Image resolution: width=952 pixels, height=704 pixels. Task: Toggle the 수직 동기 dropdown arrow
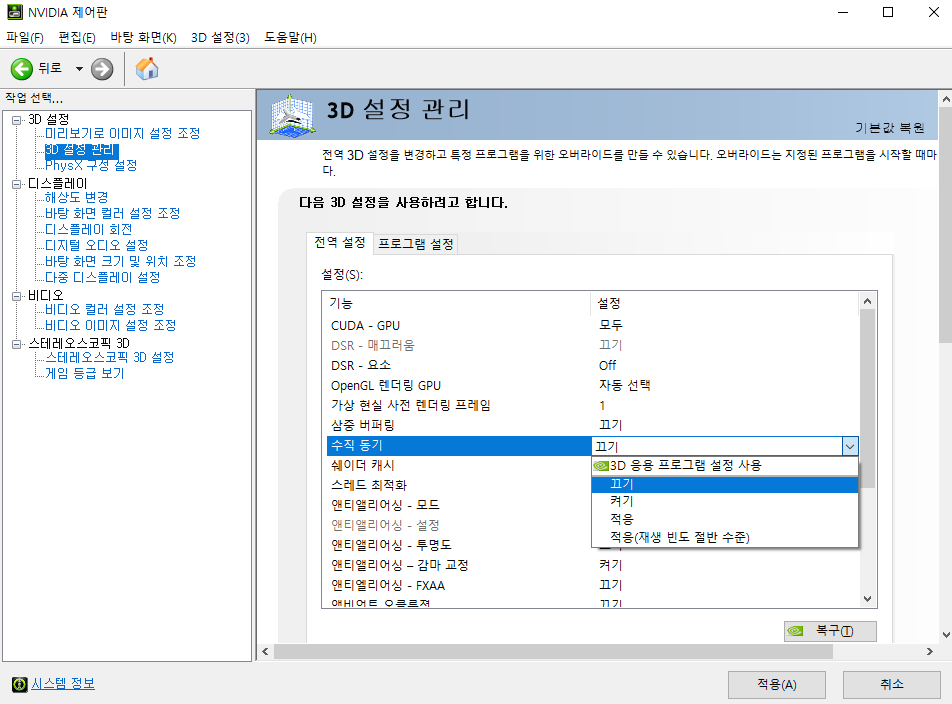(x=850, y=447)
